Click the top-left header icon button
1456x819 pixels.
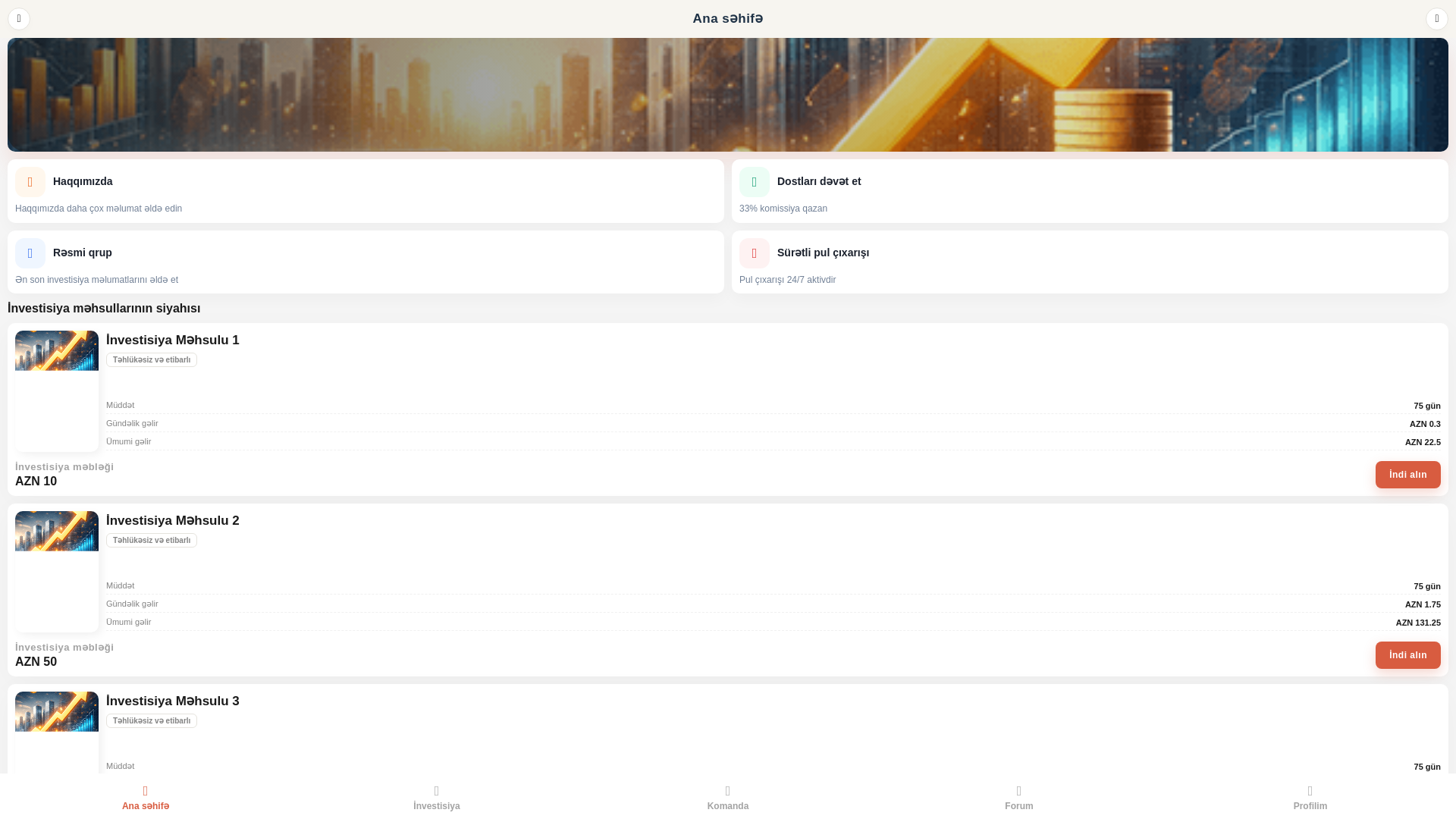pyautogui.click(x=19, y=19)
